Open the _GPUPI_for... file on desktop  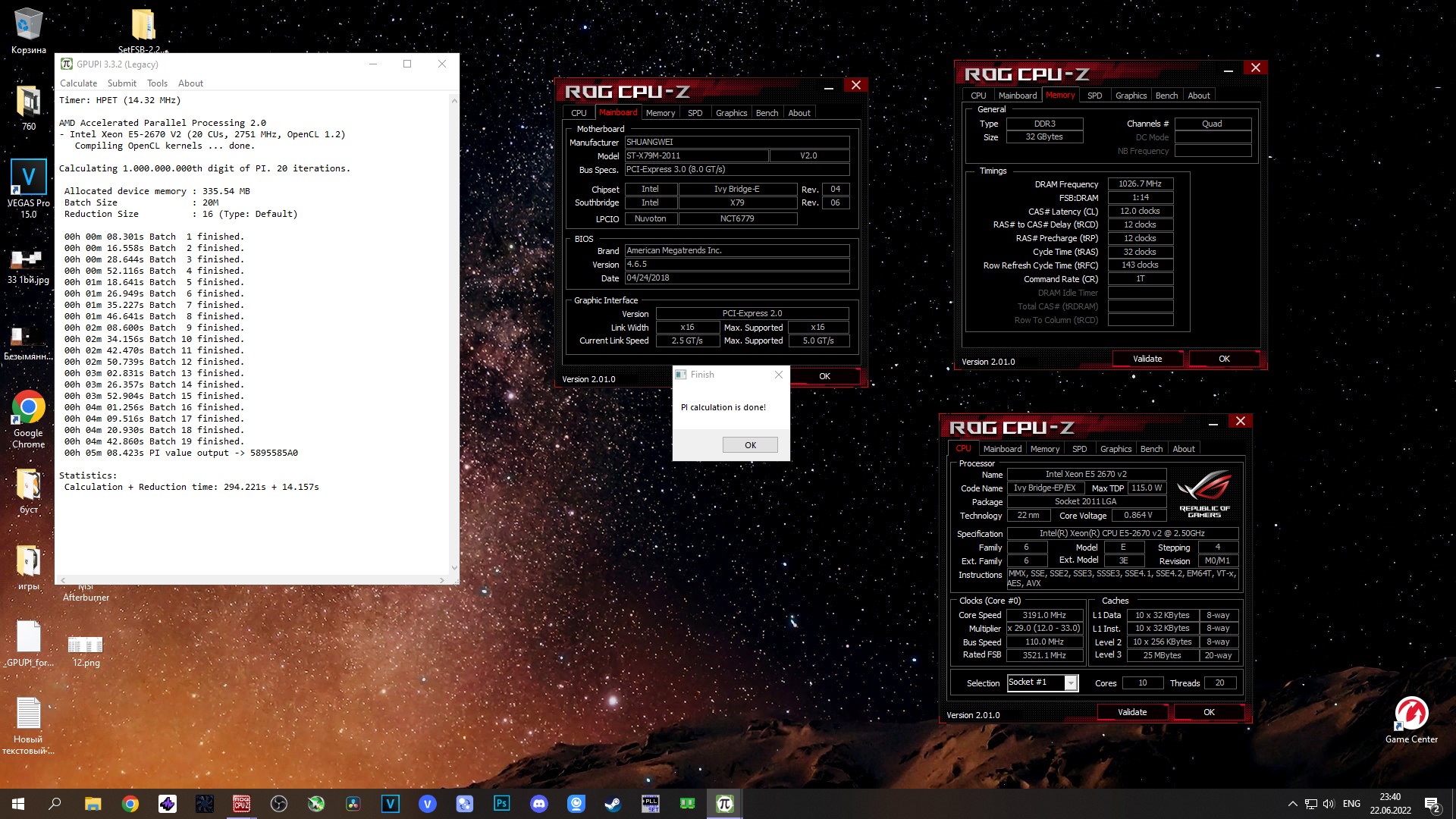point(28,644)
